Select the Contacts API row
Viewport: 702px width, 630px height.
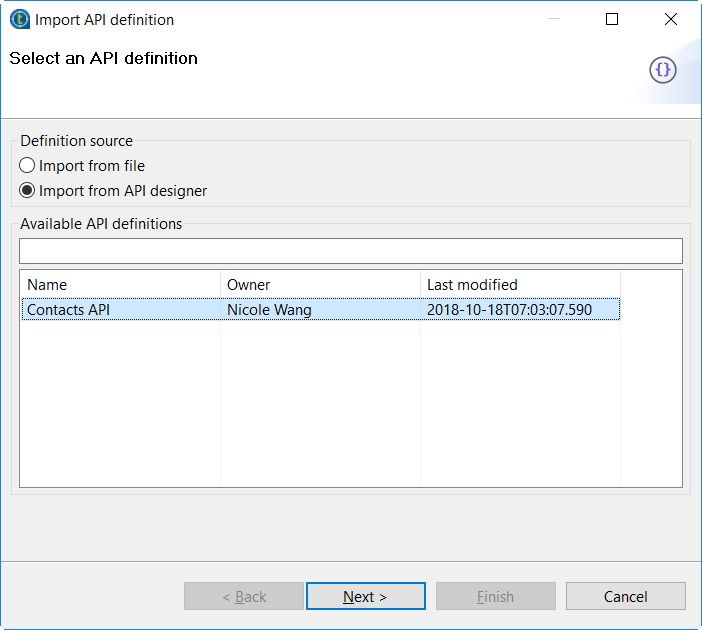point(69,310)
